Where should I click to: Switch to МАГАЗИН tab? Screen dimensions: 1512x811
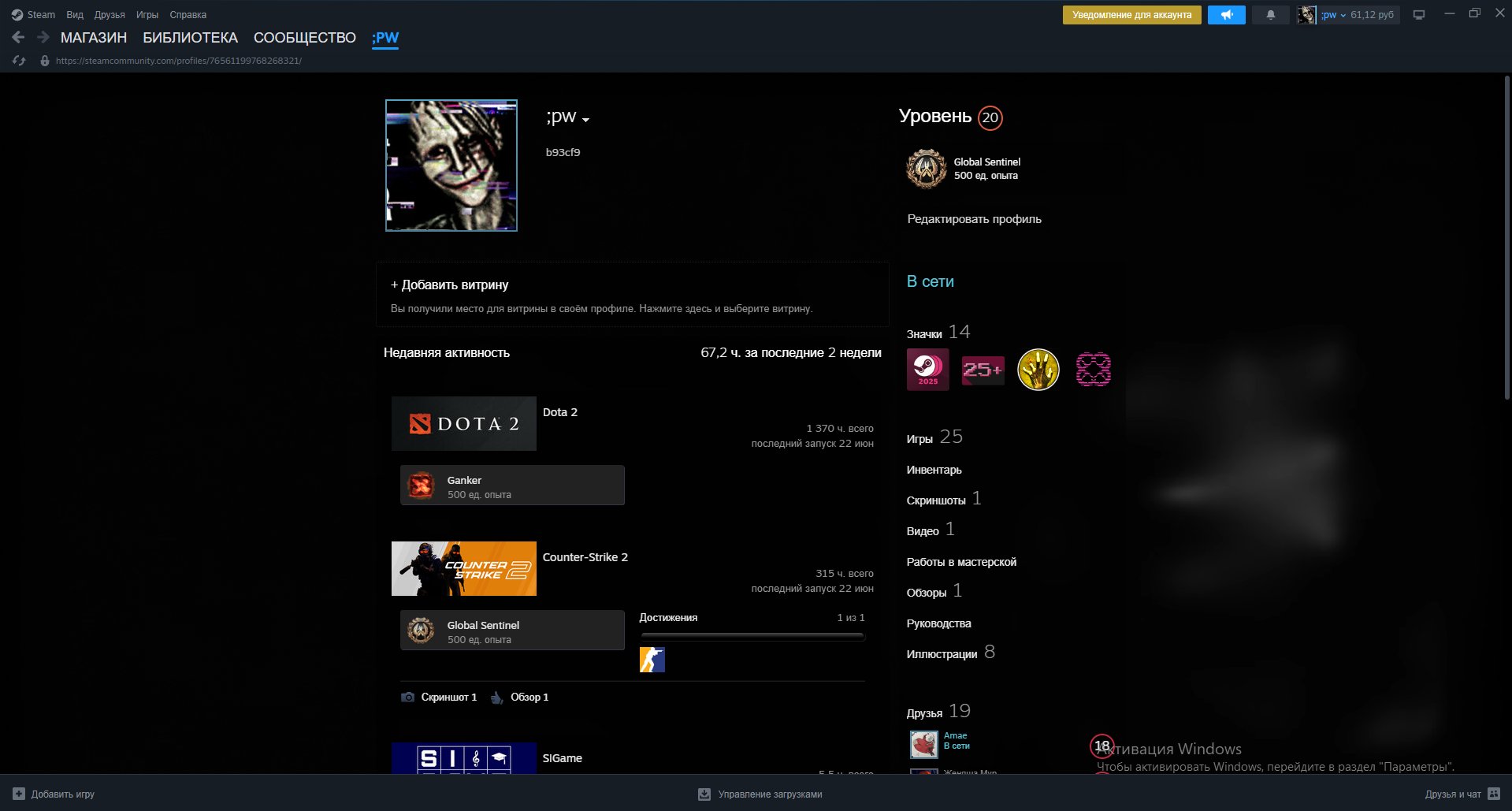pos(94,38)
